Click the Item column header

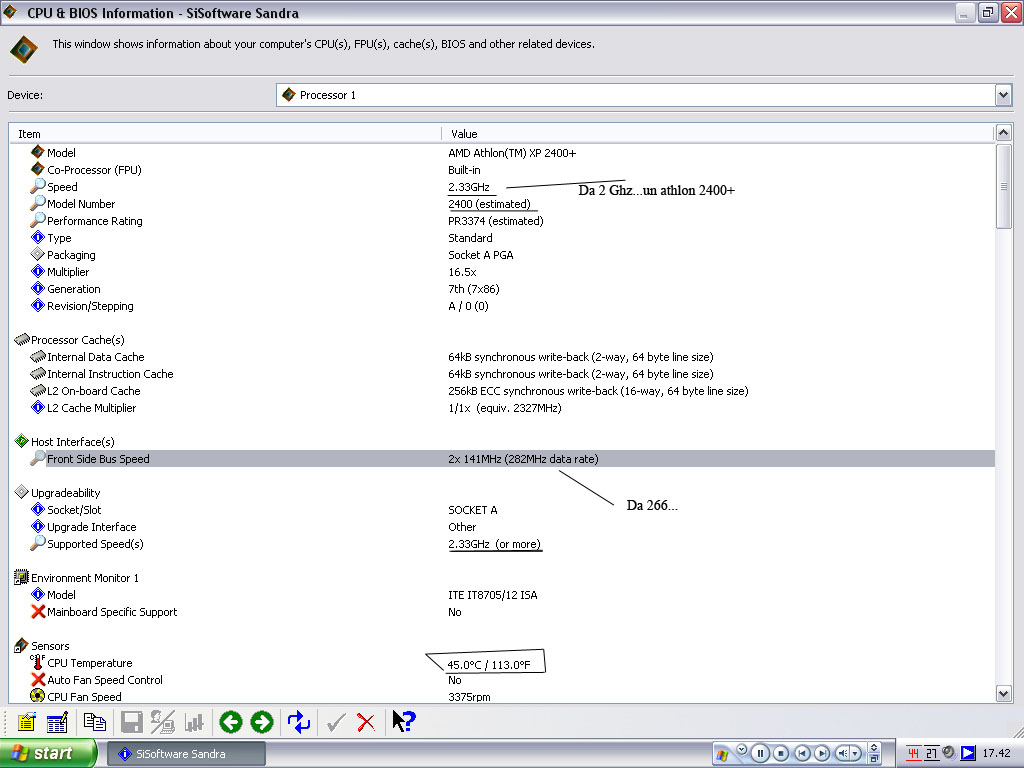pyautogui.click(x=225, y=134)
